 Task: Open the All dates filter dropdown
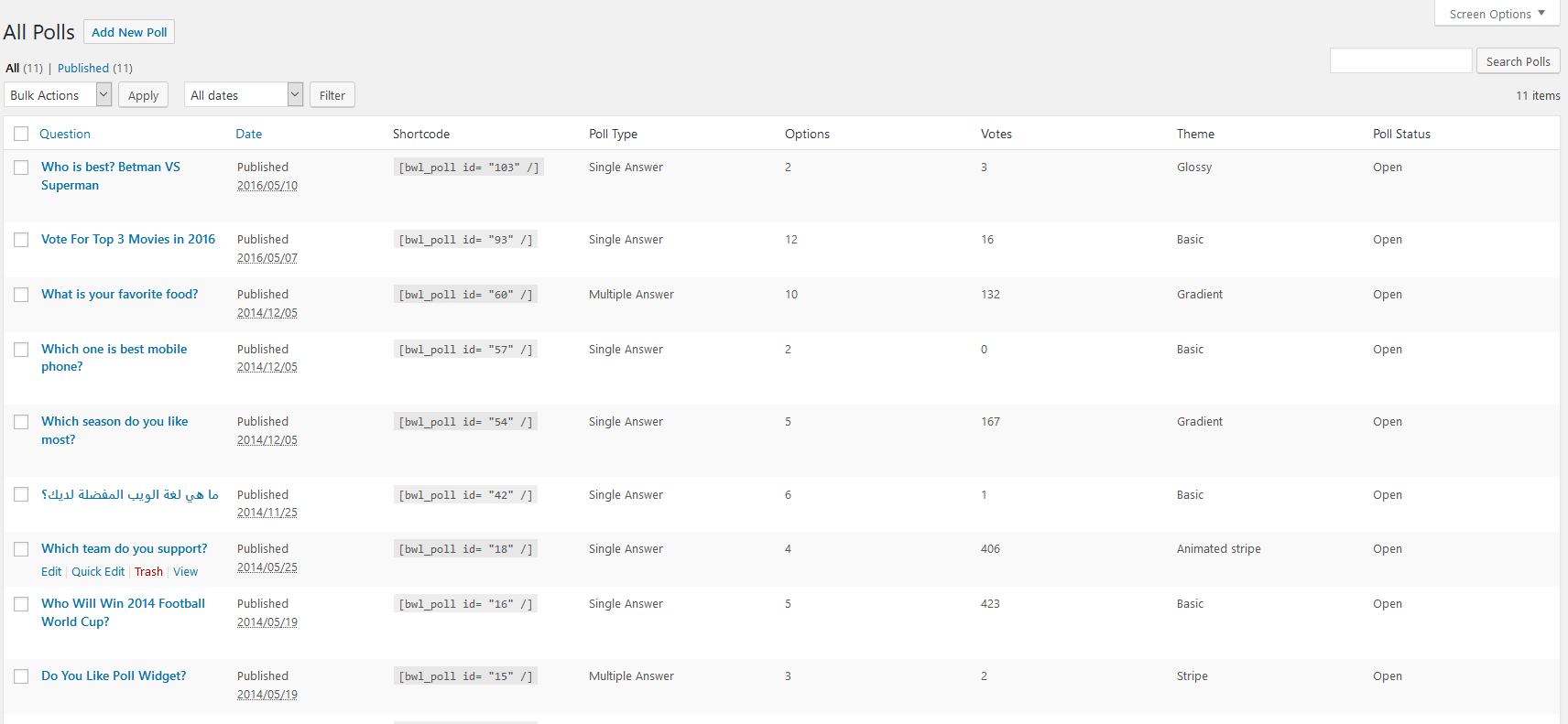pyautogui.click(x=243, y=95)
